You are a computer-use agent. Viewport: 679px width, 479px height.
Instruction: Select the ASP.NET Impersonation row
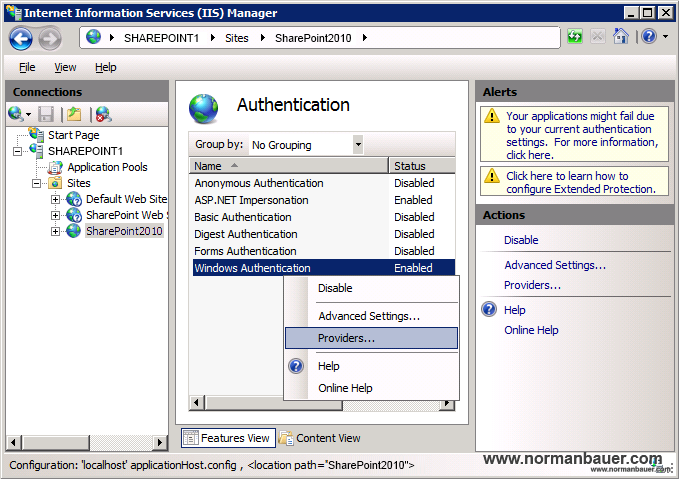(322, 200)
